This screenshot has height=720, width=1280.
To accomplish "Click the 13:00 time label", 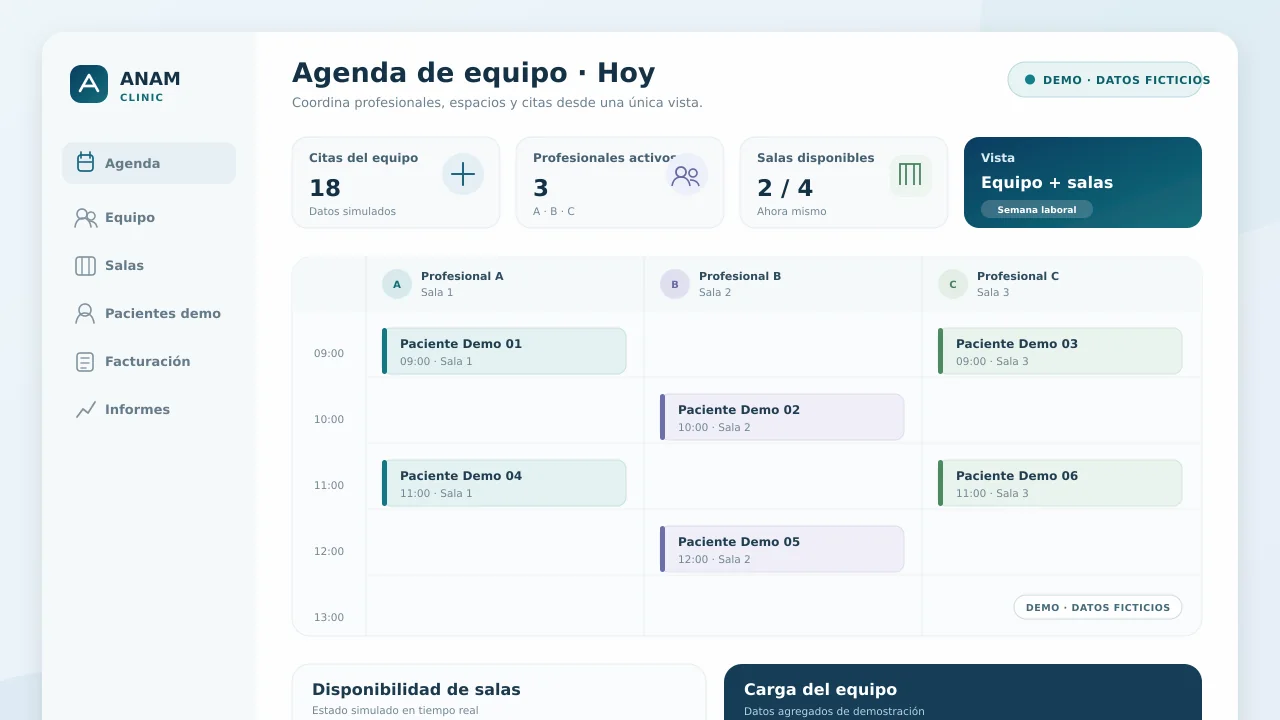I will point(329,618).
